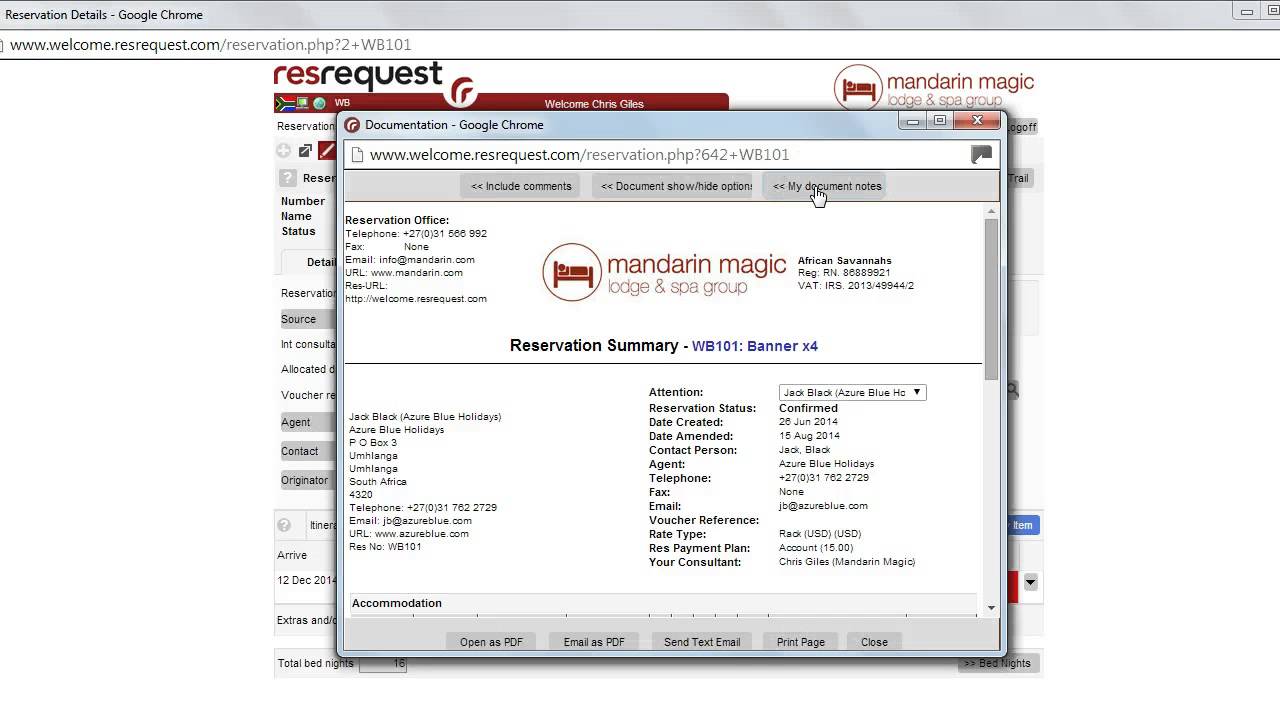Click the Originator label button
The width and height of the screenshot is (1280, 720).
pyautogui.click(x=309, y=480)
